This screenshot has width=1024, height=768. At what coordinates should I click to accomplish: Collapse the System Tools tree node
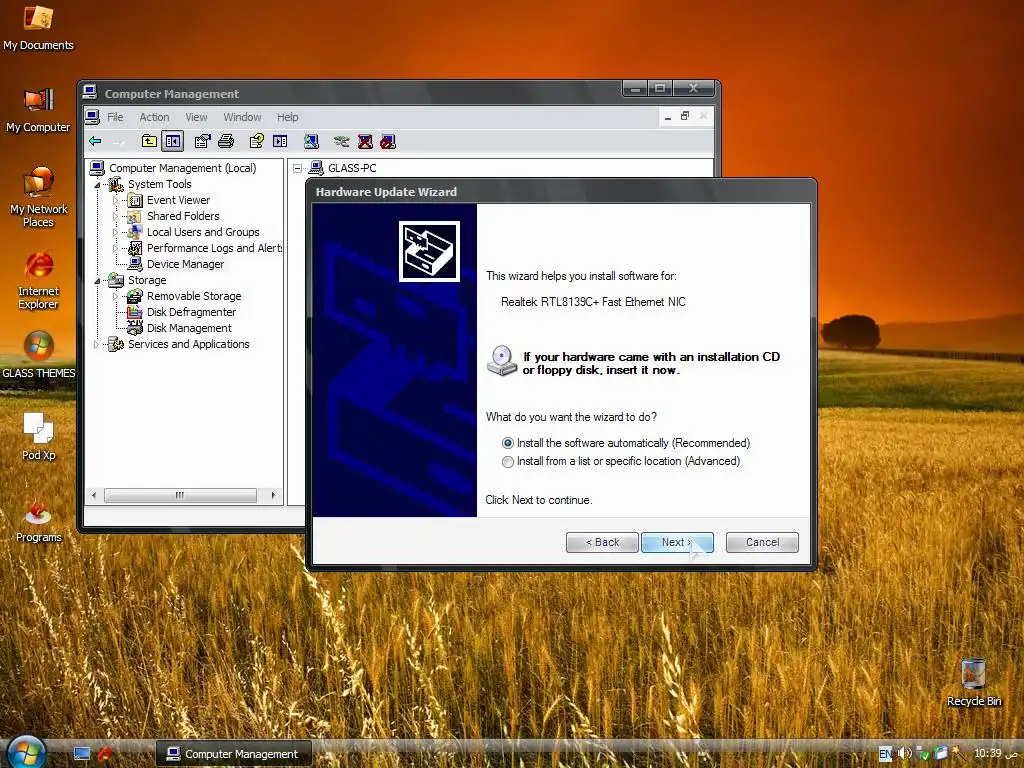pyautogui.click(x=97, y=185)
